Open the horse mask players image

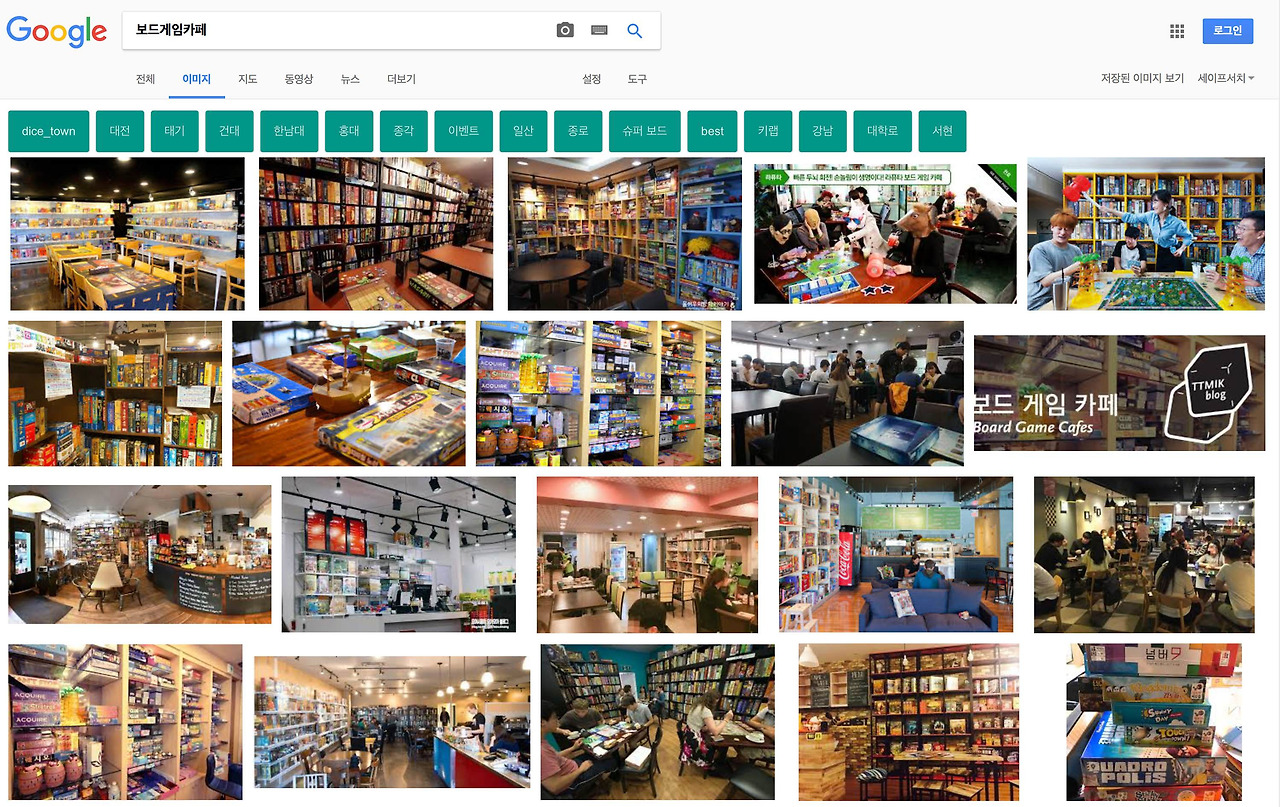pyautogui.click(x=885, y=234)
